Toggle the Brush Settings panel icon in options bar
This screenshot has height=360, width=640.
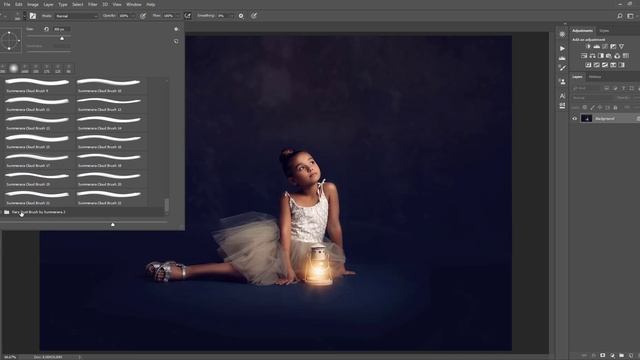point(33,16)
